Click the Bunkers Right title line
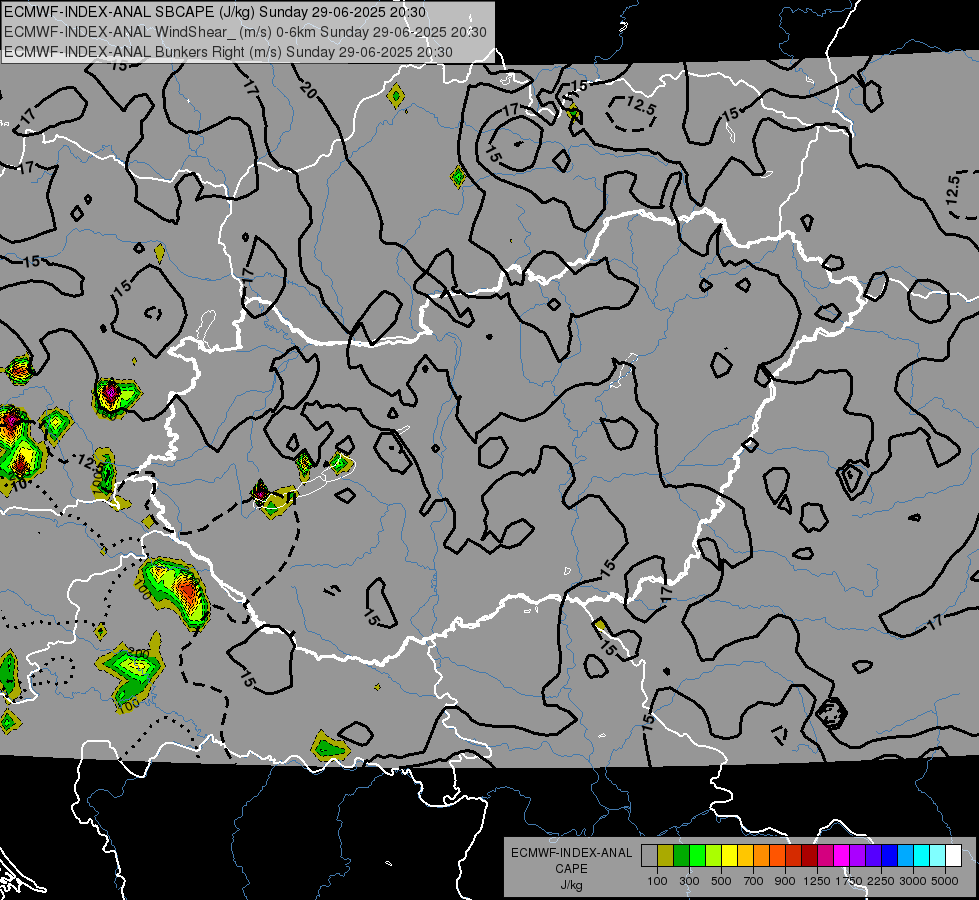Viewport: 979px width, 900px height. click(x=228, y=52)
